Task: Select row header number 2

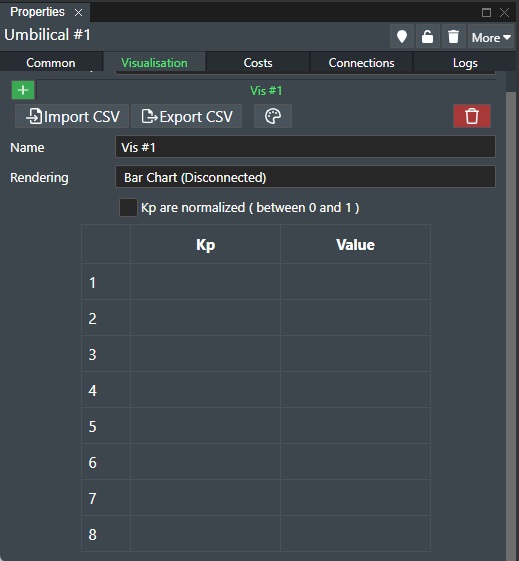Action: coord(106,318)
